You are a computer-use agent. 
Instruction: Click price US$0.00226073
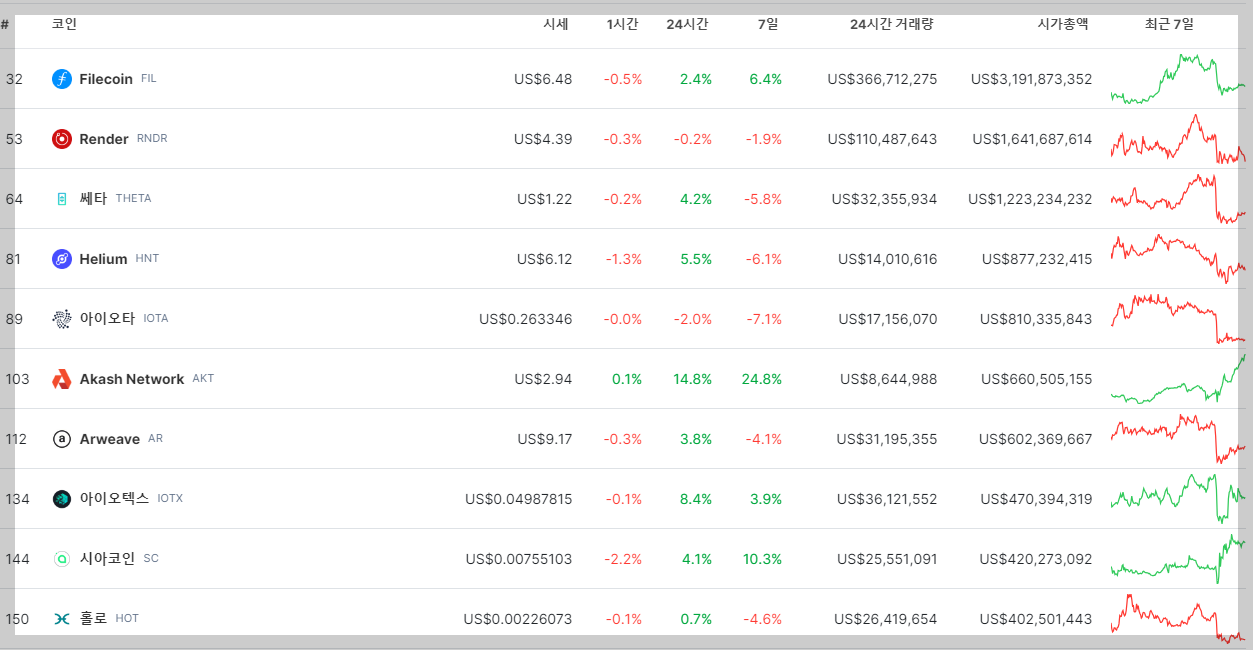coord(518,619)
